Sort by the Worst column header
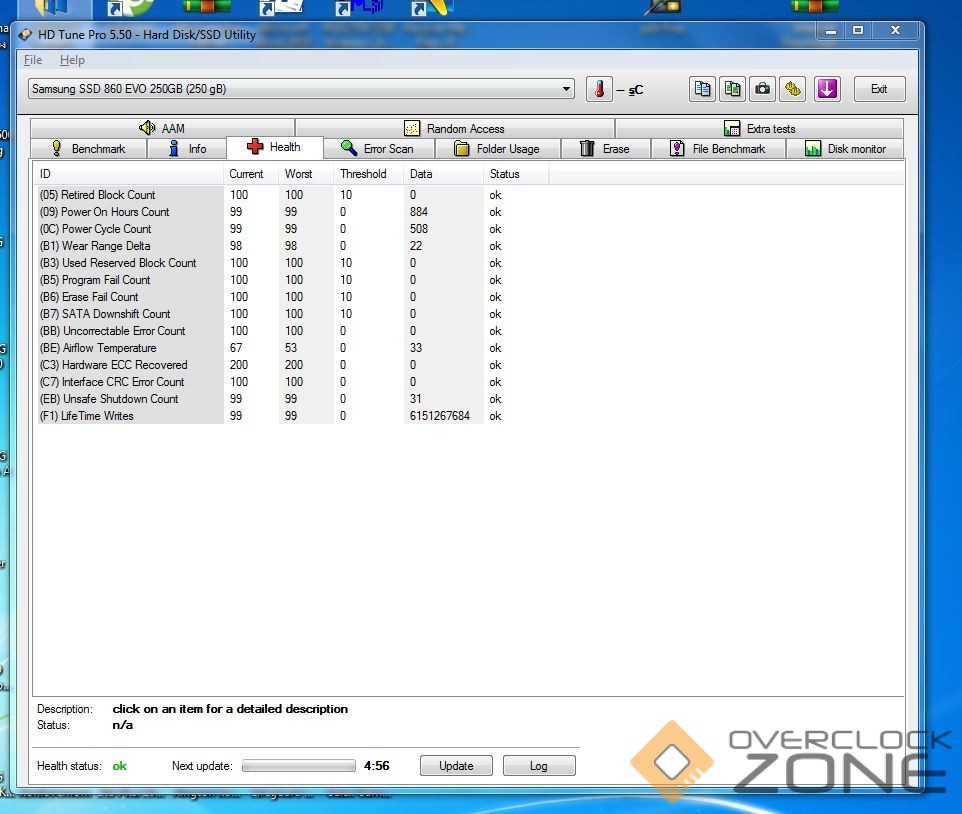This screenshot has height=814, width=962. point(306,174)
